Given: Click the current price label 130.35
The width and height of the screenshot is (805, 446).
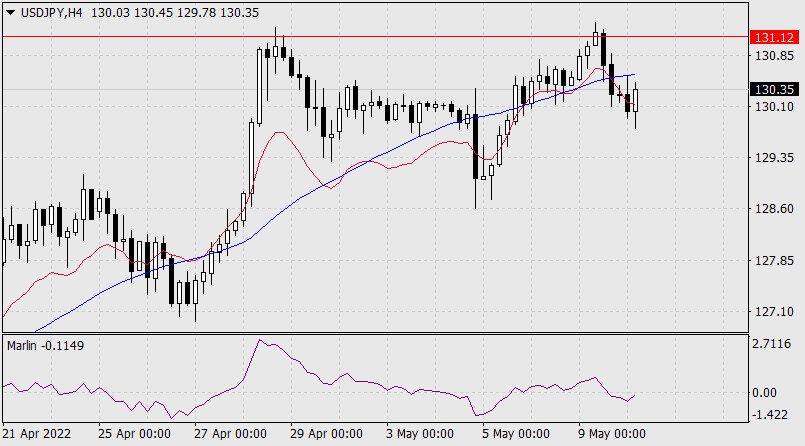Looking at the screenshot, I should click(774, 89).
